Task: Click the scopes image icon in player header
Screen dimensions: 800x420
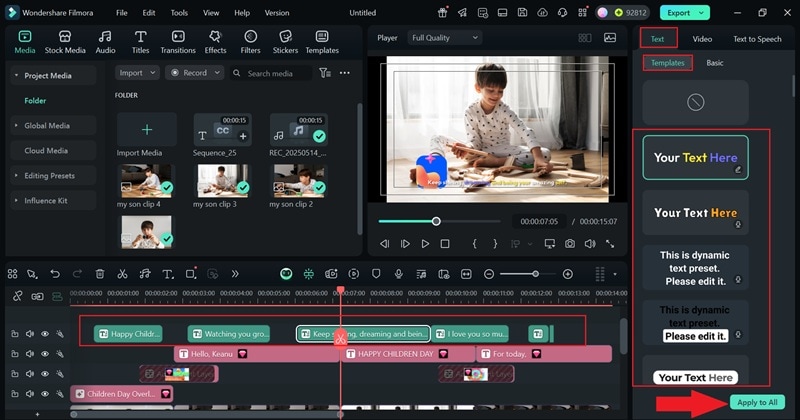Action: (610, 38)
